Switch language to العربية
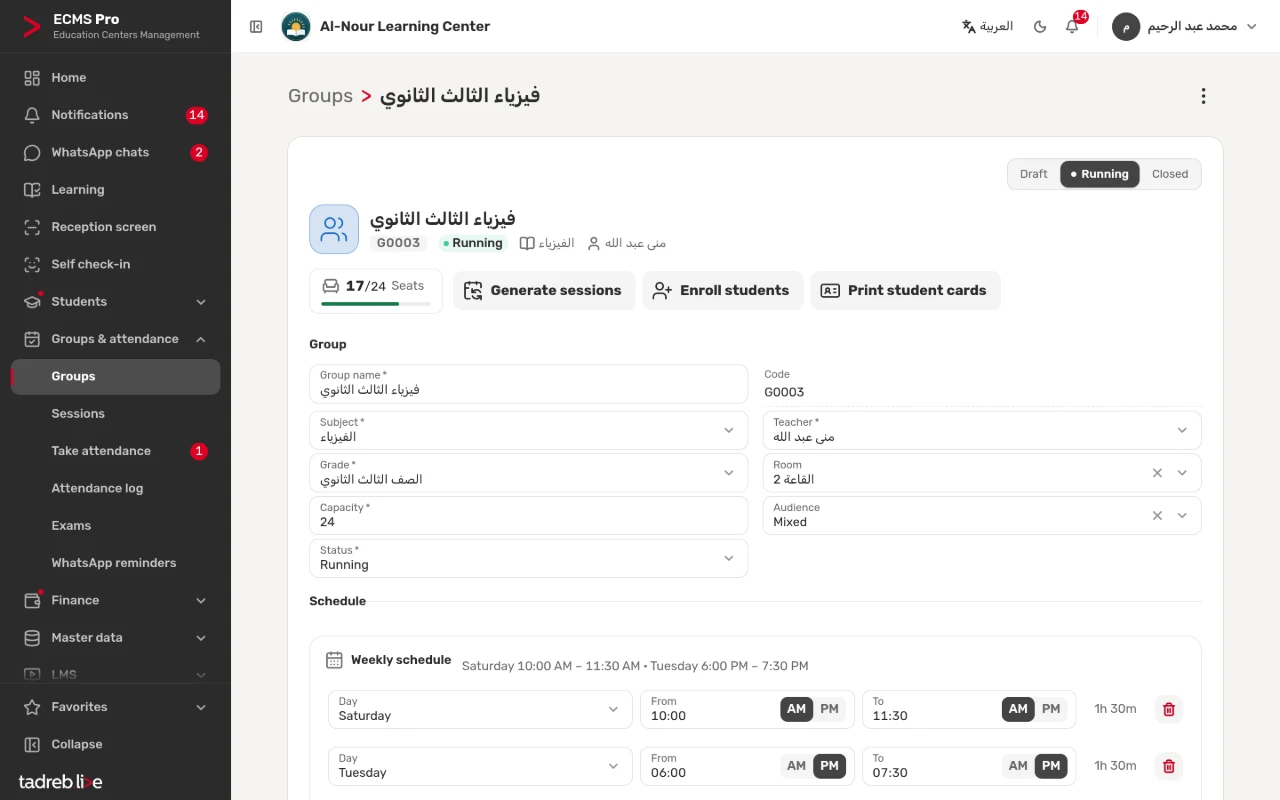This screenshot has width=1280, height=800. click(987, 27)
